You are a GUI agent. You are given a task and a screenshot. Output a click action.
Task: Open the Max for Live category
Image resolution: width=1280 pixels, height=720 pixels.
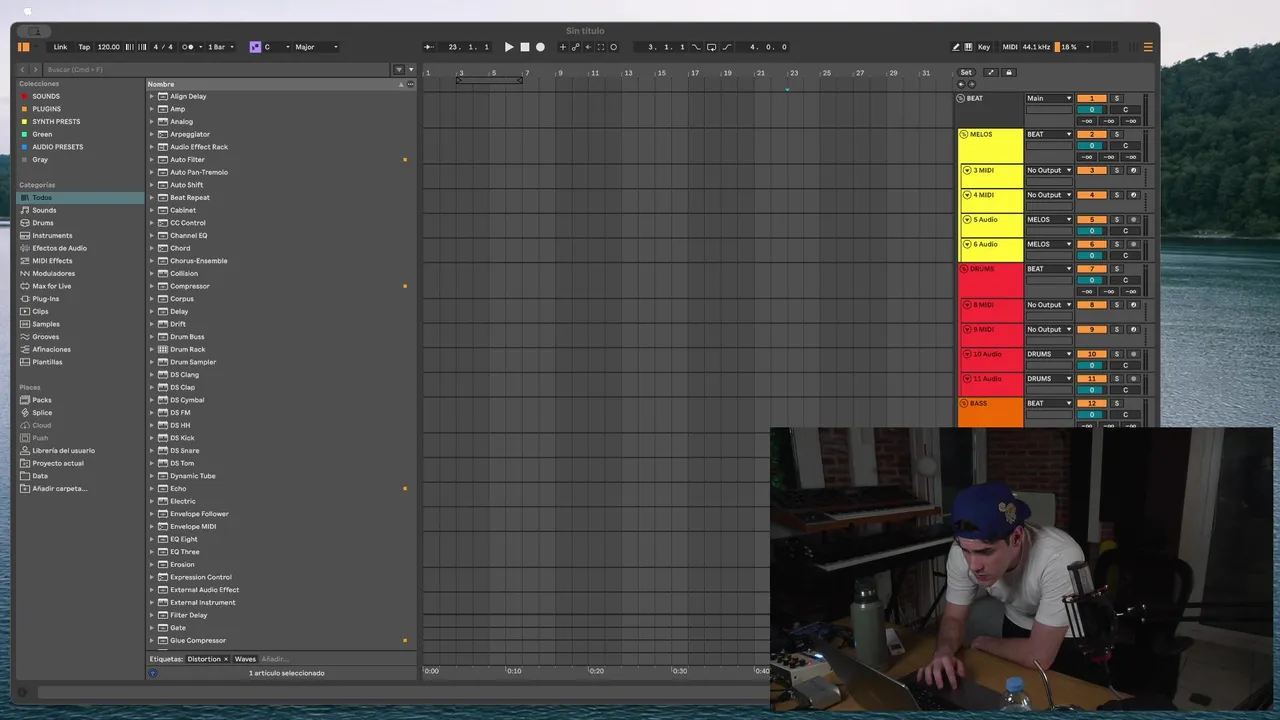51,286
